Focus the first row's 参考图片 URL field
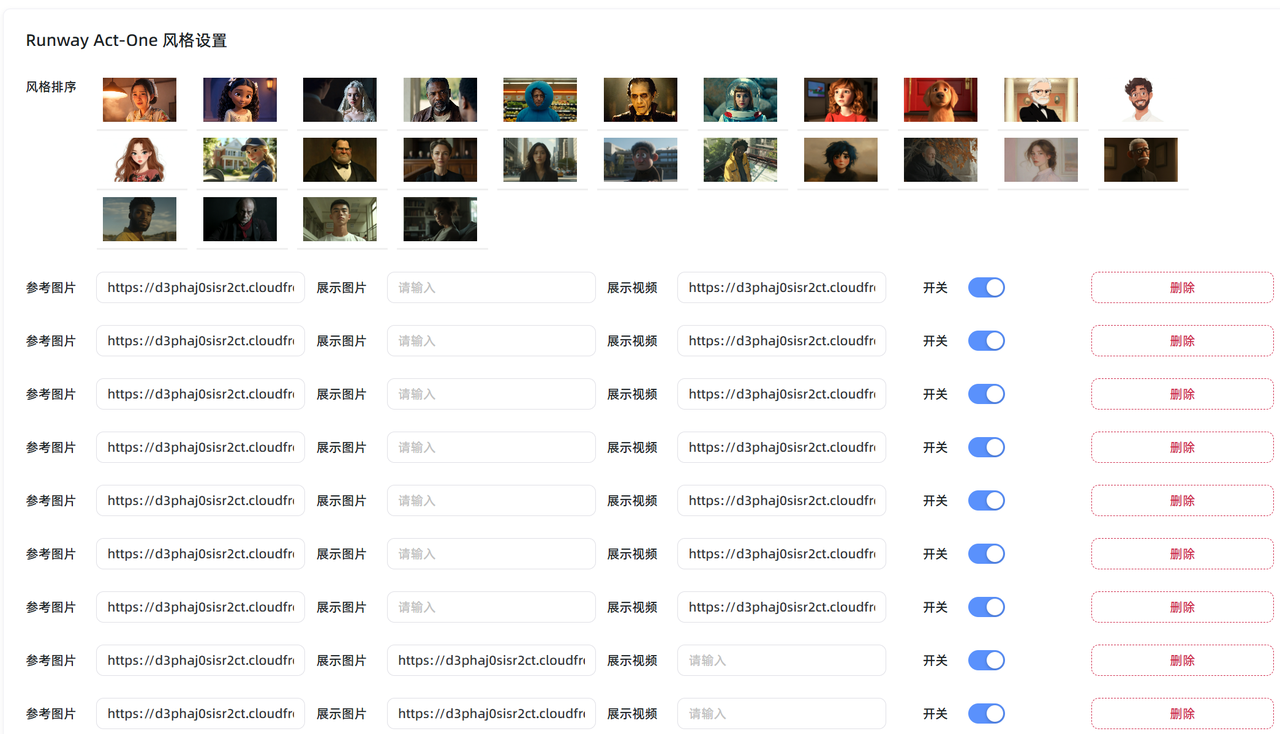 [x=200, y=288]
